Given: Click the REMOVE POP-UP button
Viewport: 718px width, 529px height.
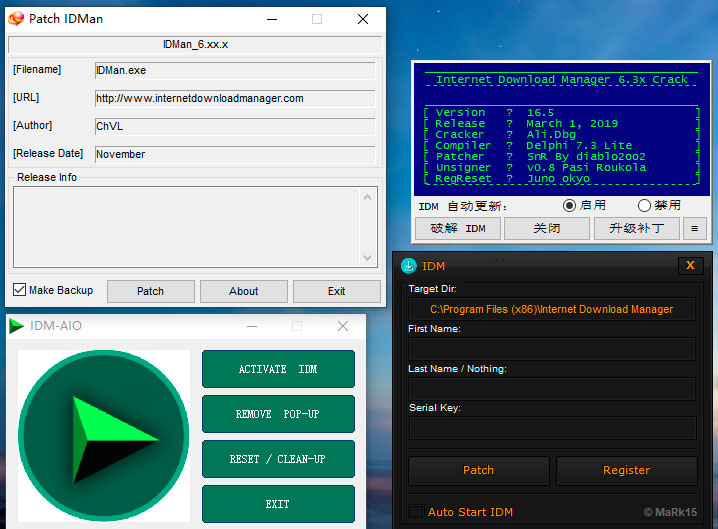Looking at the screenshot, I should tap(278, 414).
